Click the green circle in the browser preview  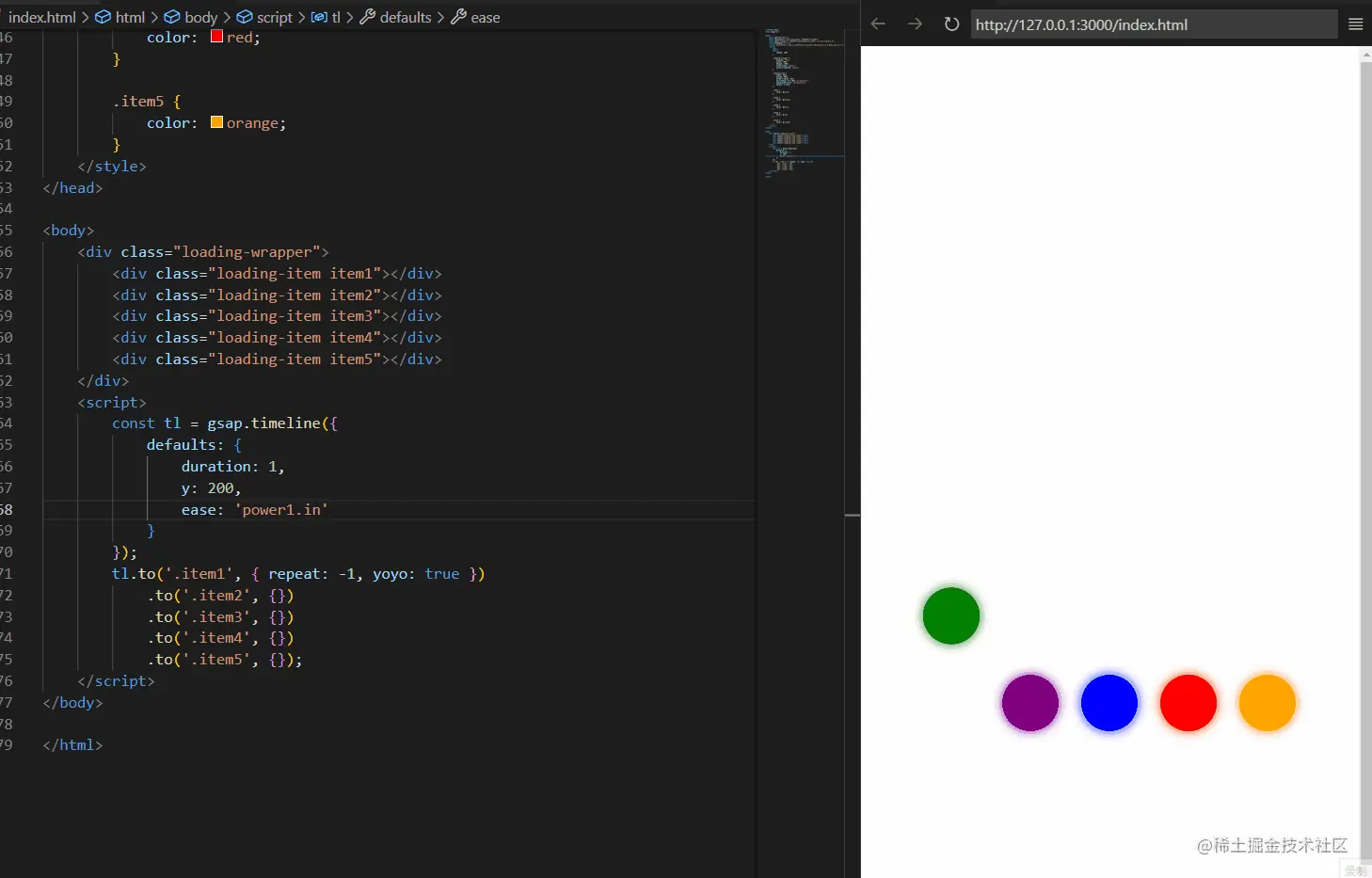pos(950,615)
